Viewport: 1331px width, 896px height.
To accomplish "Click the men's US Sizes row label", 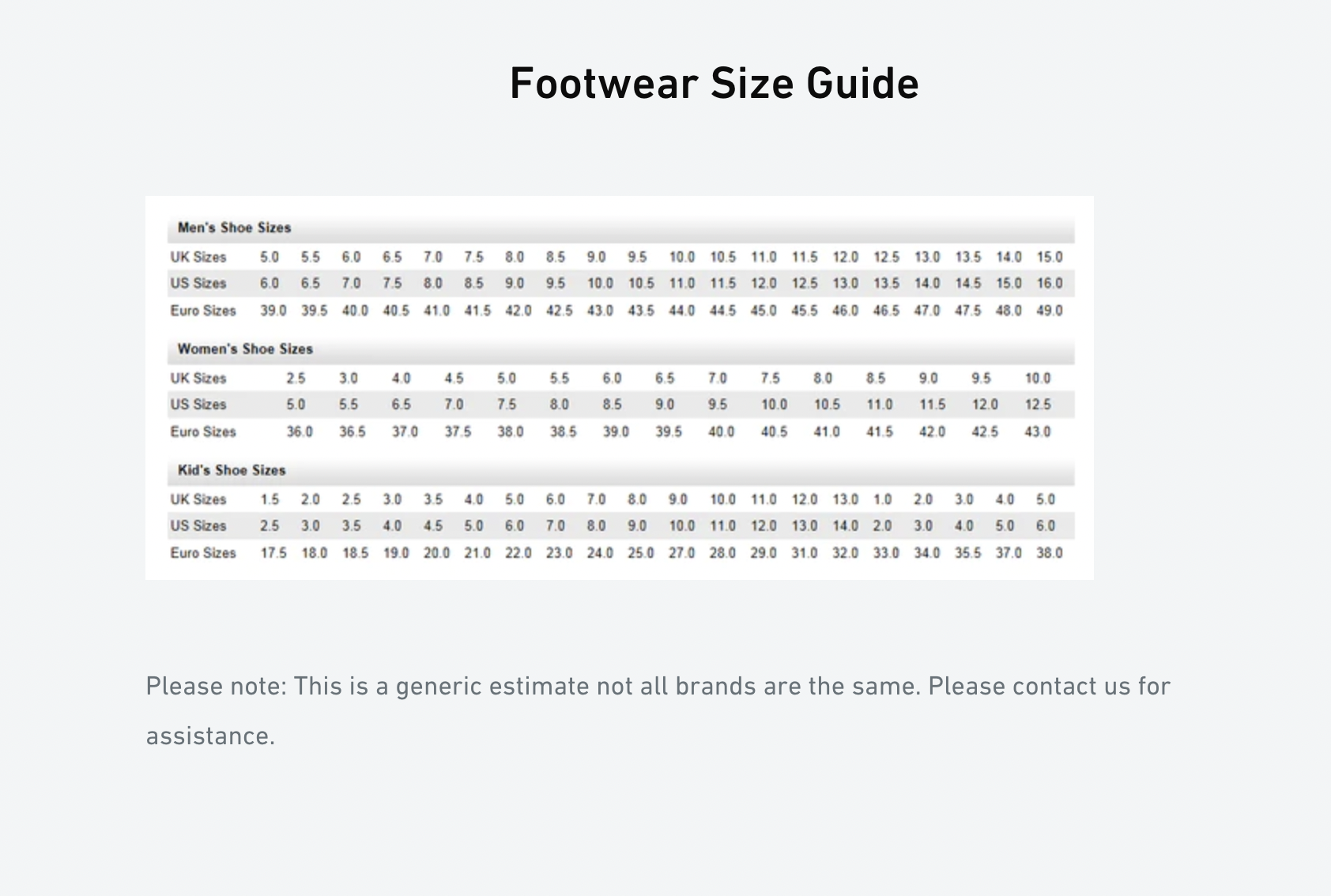I will [198, 283].
